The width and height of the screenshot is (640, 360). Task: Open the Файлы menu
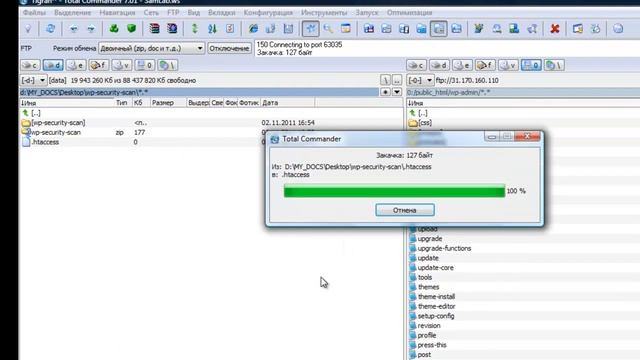(34, 13)
